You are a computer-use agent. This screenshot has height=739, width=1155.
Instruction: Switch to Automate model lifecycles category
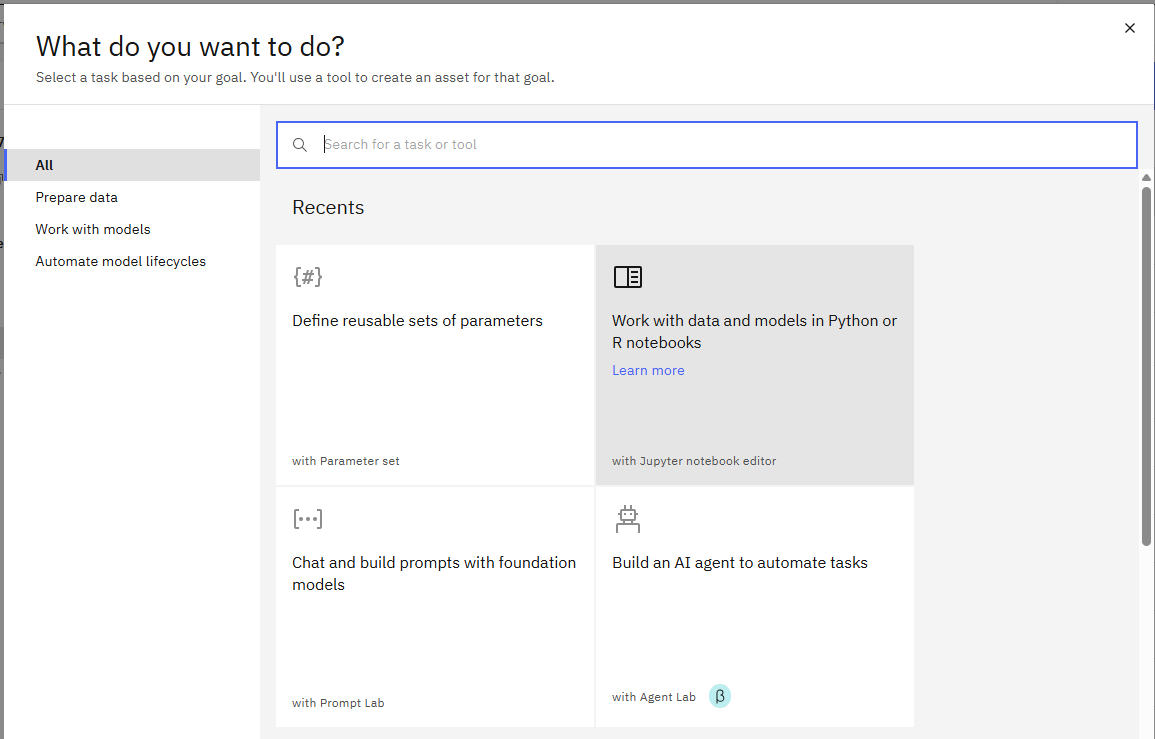(121, 261)
